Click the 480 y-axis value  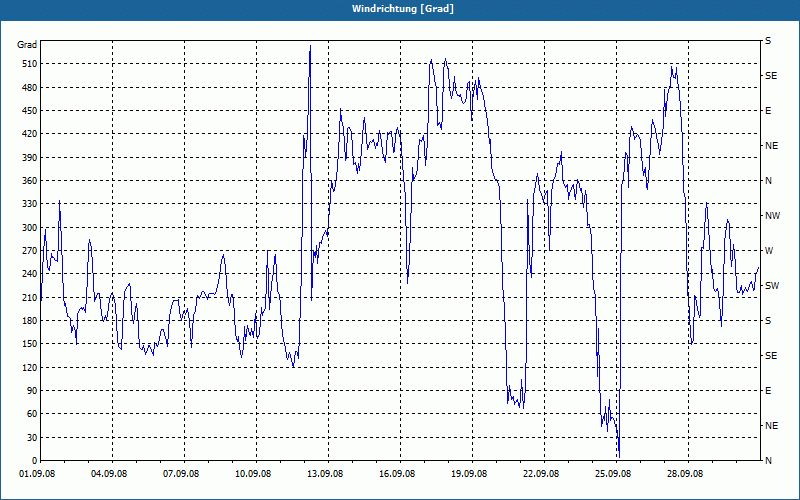tap(30, 88)
